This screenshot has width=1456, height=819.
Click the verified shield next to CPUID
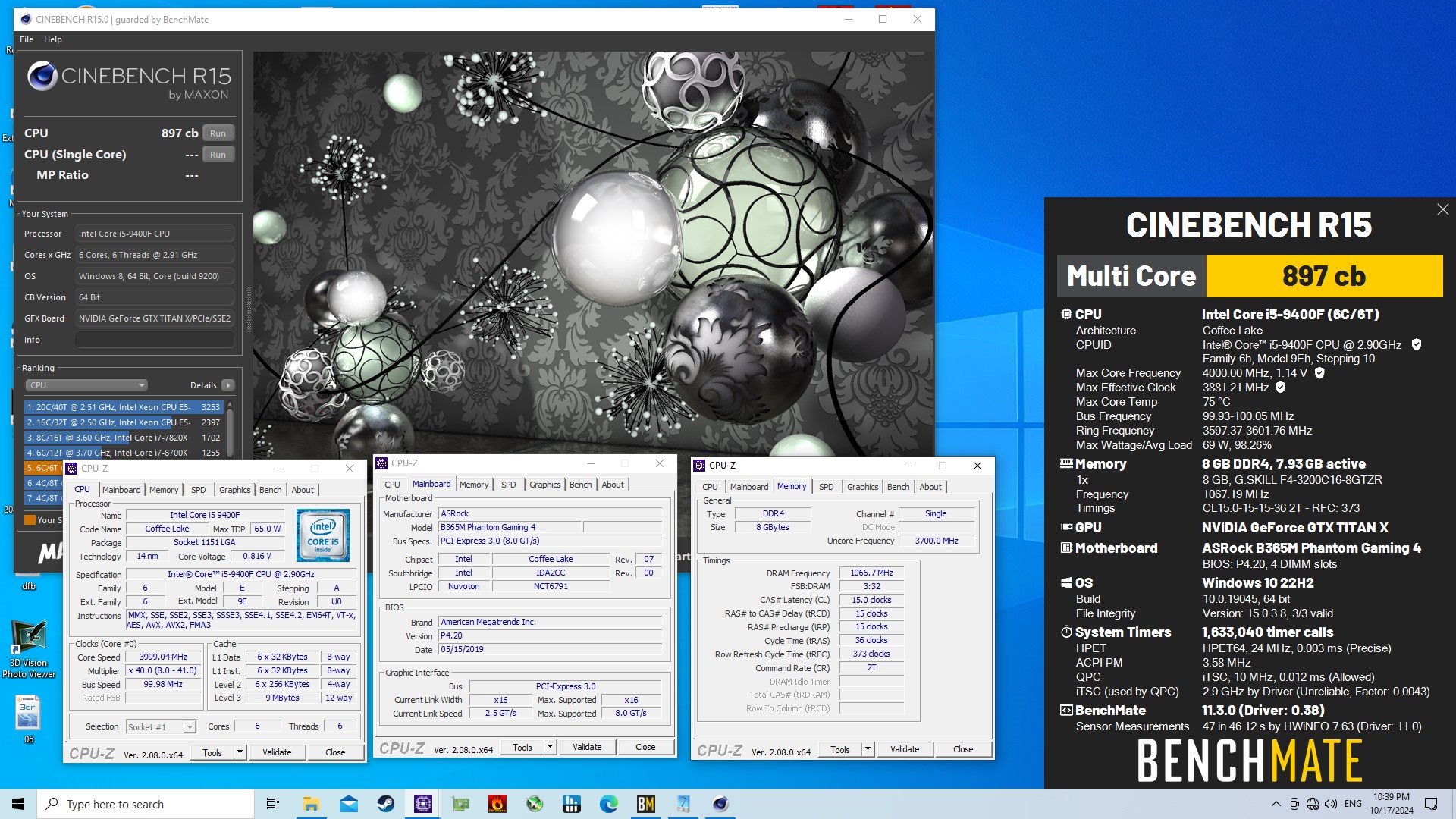point(1416,345)
